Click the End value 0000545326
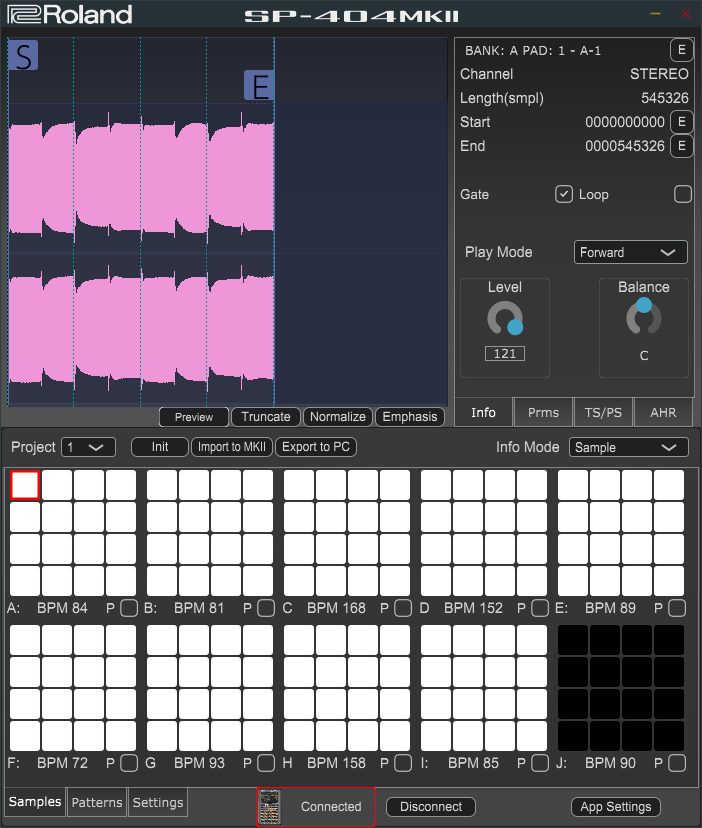This screenshot has height=828, width=702. pyautogui.click(x=625, y=146)
